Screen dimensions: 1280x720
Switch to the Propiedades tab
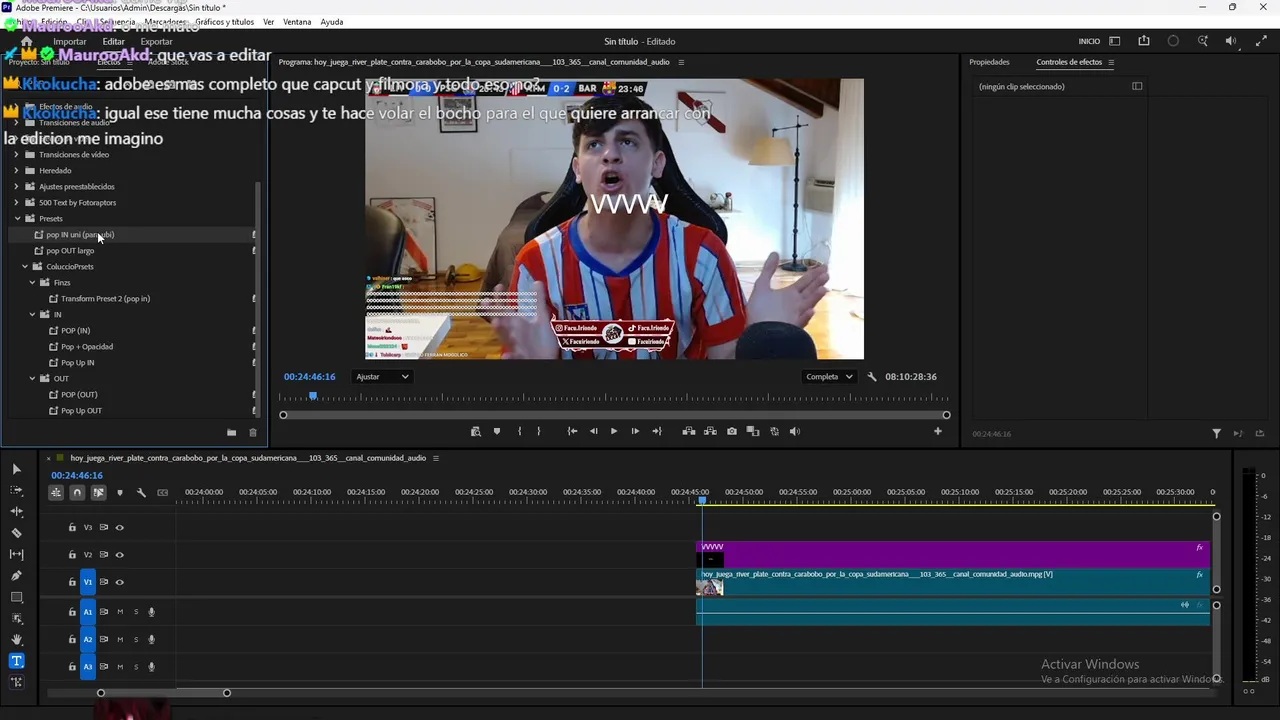[989, 62]
